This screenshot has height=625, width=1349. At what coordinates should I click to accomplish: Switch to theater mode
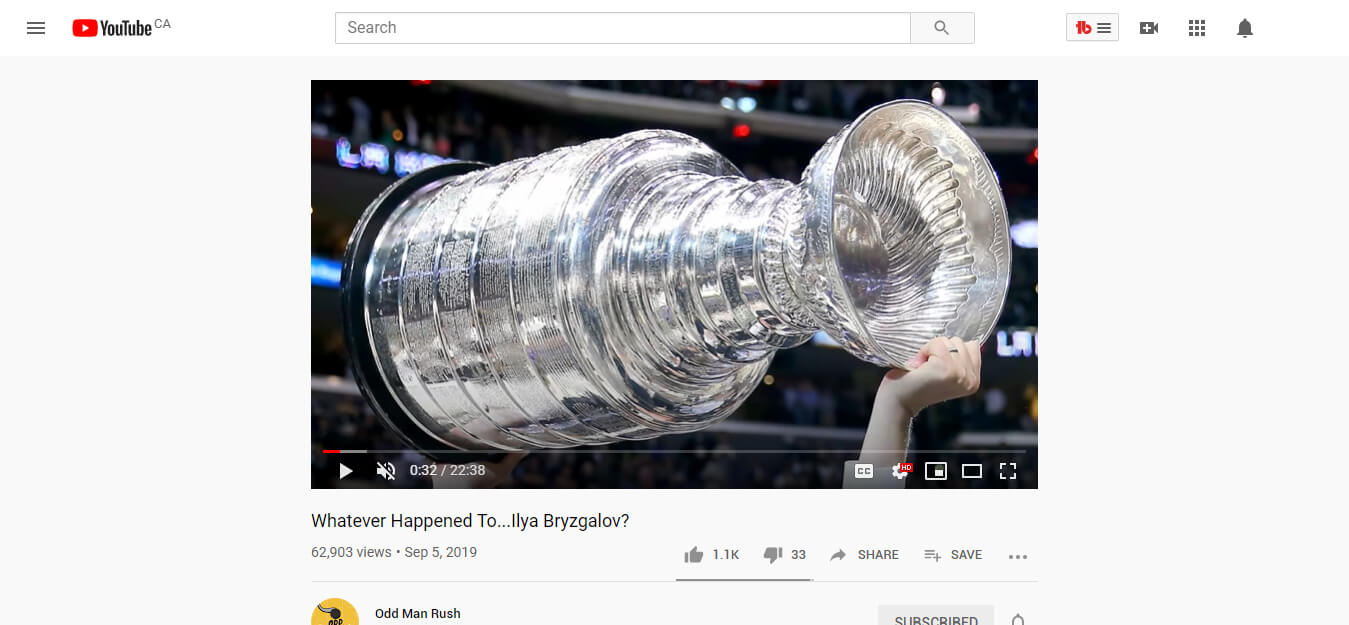(x=972, y=470)
